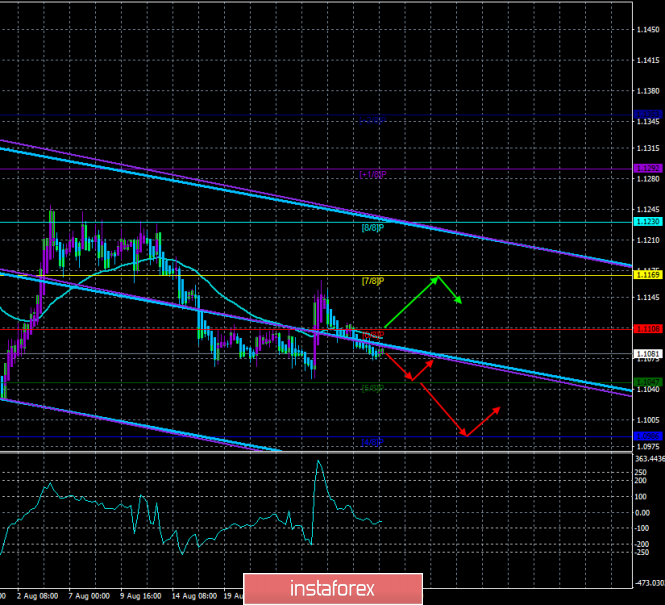
Task: Click the final red upward arrow
Action: click(484, 420)
